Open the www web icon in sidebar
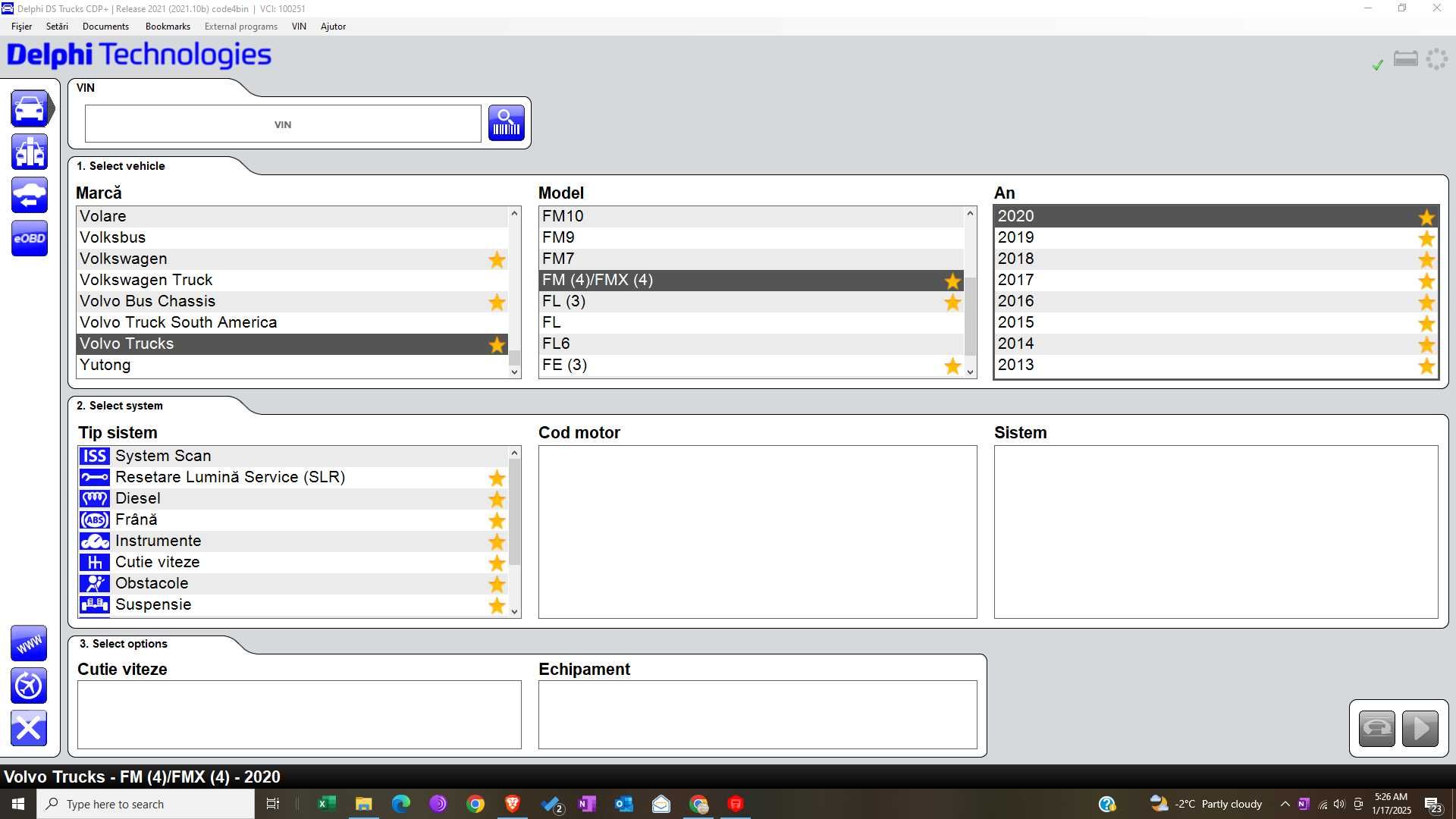The height and width of the screenshot is (819, 1456). tap(29, 644)
